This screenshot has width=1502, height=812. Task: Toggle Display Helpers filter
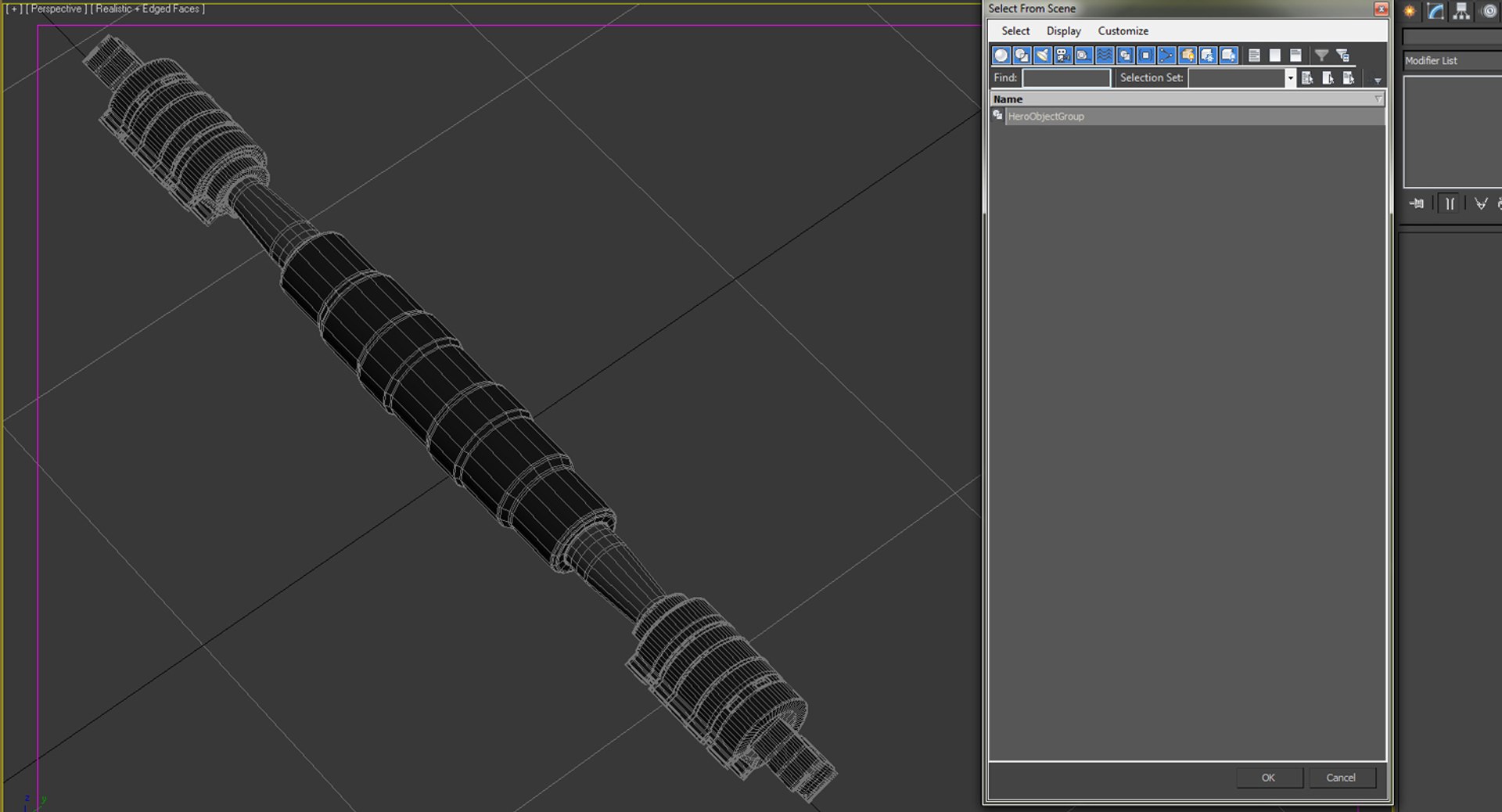tap(1083, 56)
